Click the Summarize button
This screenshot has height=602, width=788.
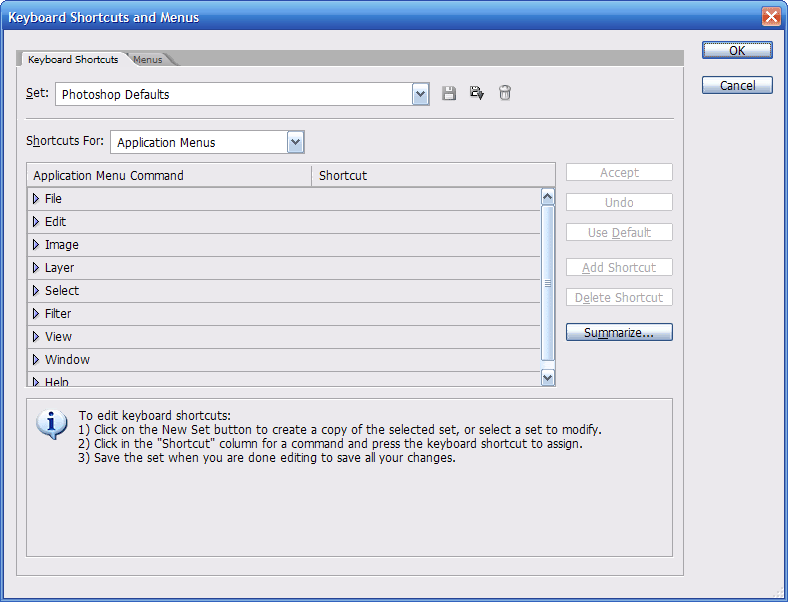pyautogui.click(x=619, y=333)
